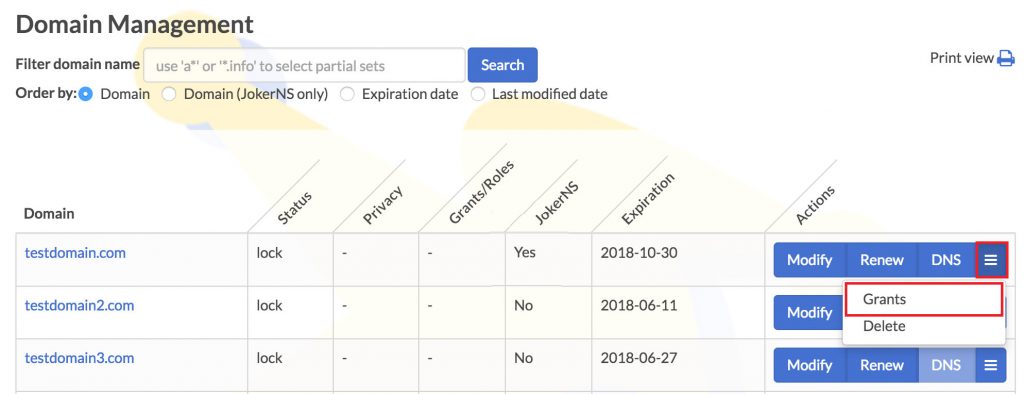Open hamburger menu for testdomain.com
The image size is (1024, 394).
(x=991, y=260)
